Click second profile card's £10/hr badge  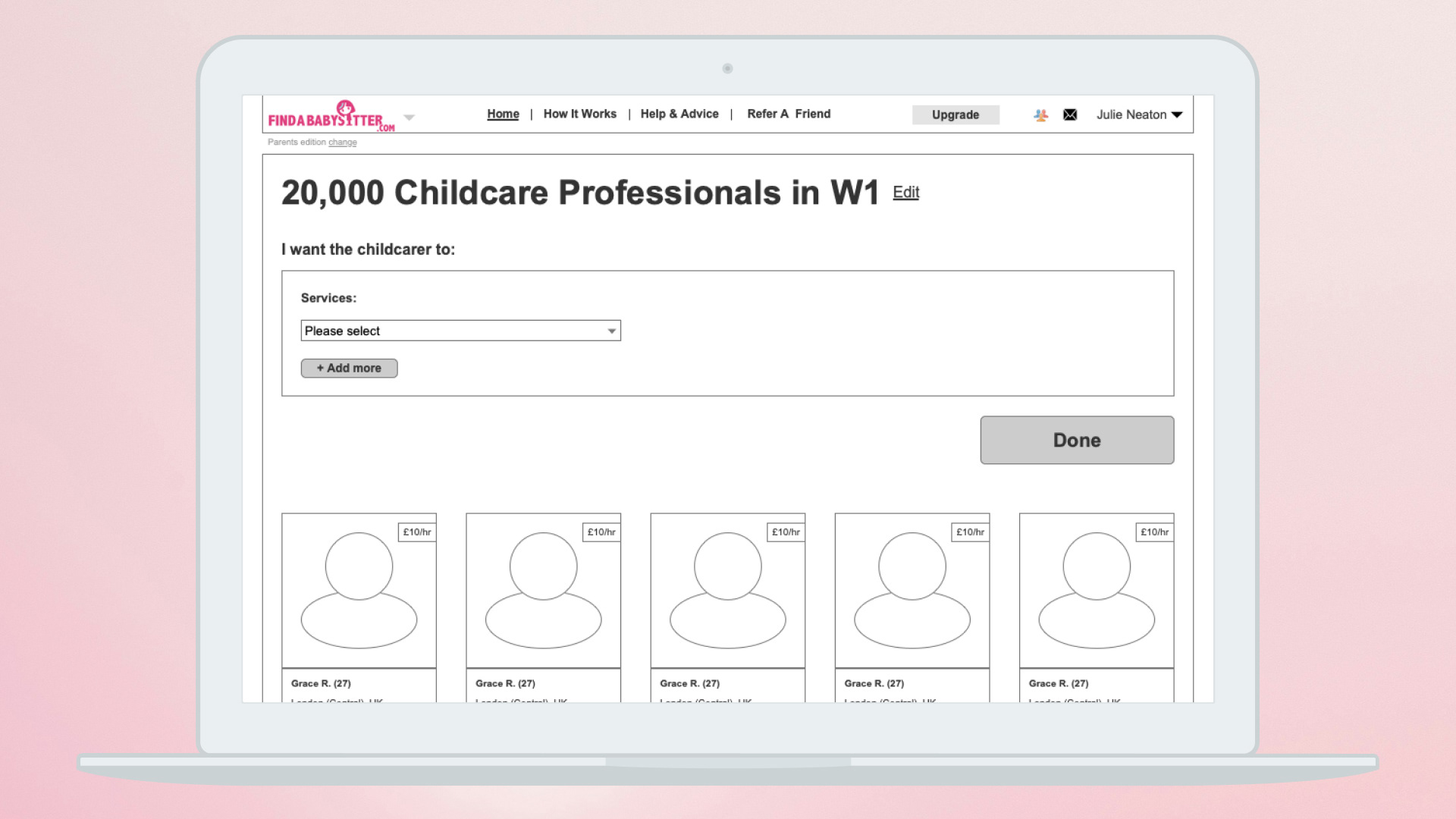pyautogui.click(x=601, y=532)
